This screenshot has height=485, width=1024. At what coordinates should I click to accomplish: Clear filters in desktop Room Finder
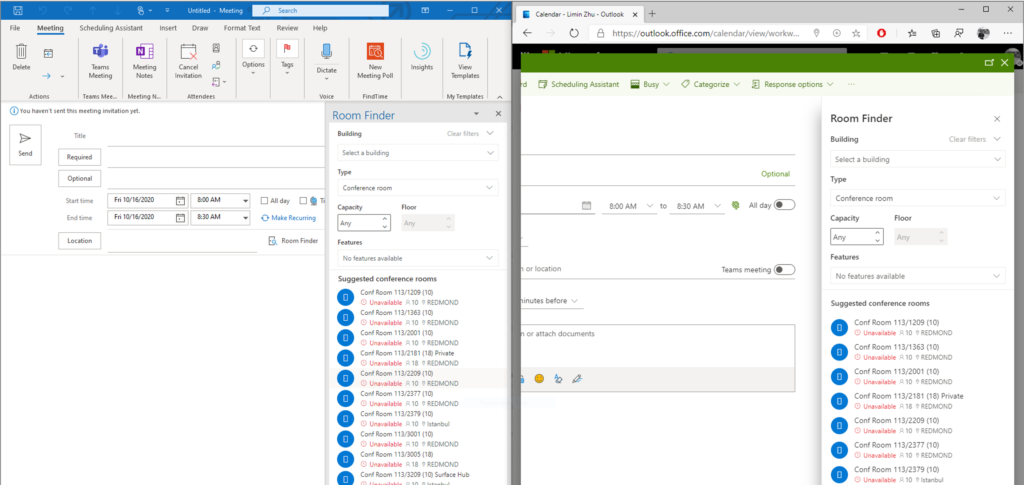click(462, 134)
